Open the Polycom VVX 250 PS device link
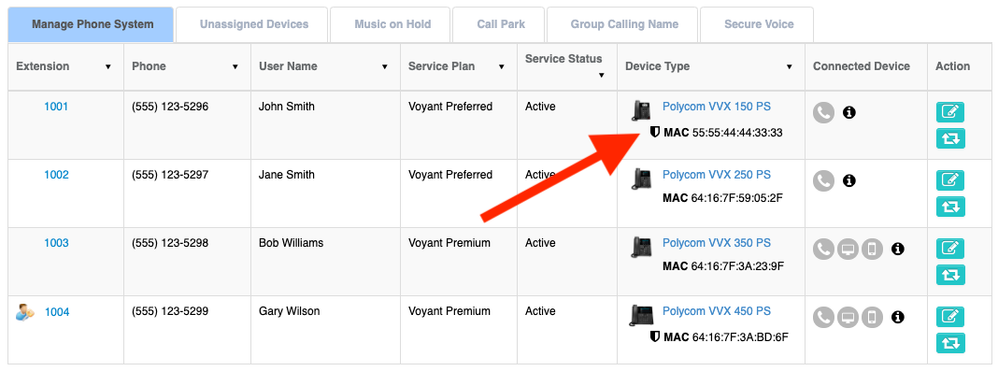The height and width of the screenshot is (372, 998). [x=717, y=175]
